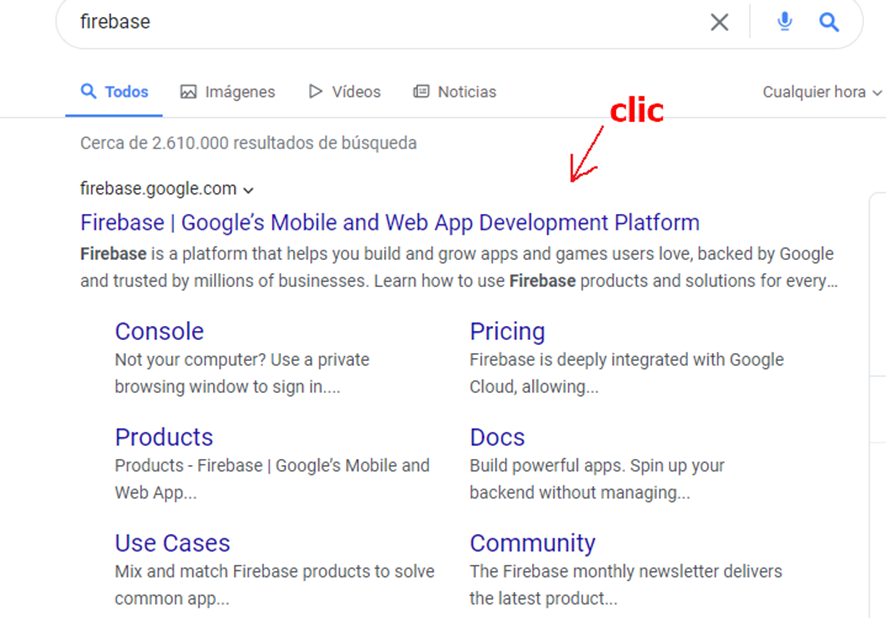Click 'Cerca de 2.610.000 resultados de búsqueda' text
The image size is (886, 618).
pos(249,143)
